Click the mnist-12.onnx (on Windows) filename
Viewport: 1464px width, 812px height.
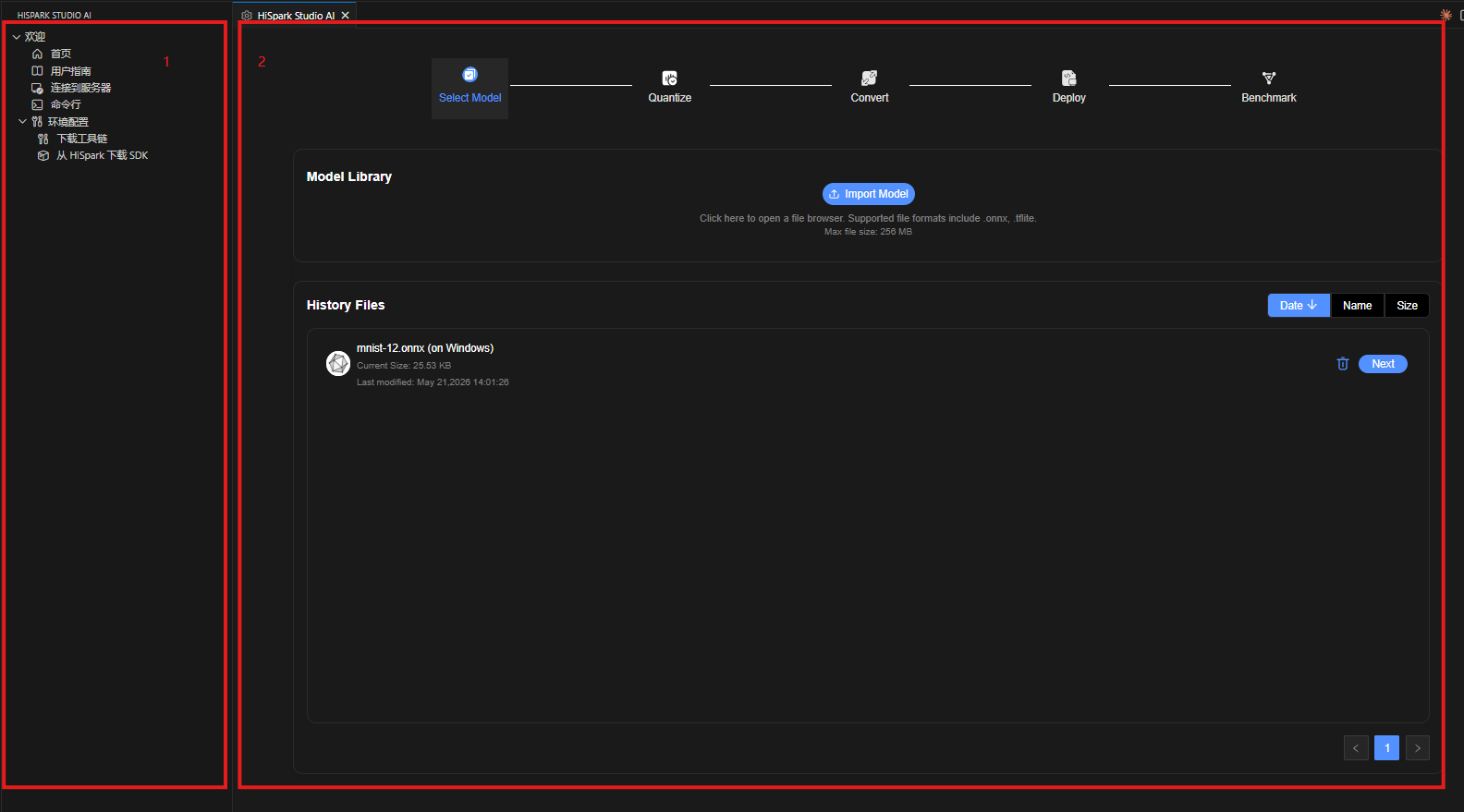425,348
